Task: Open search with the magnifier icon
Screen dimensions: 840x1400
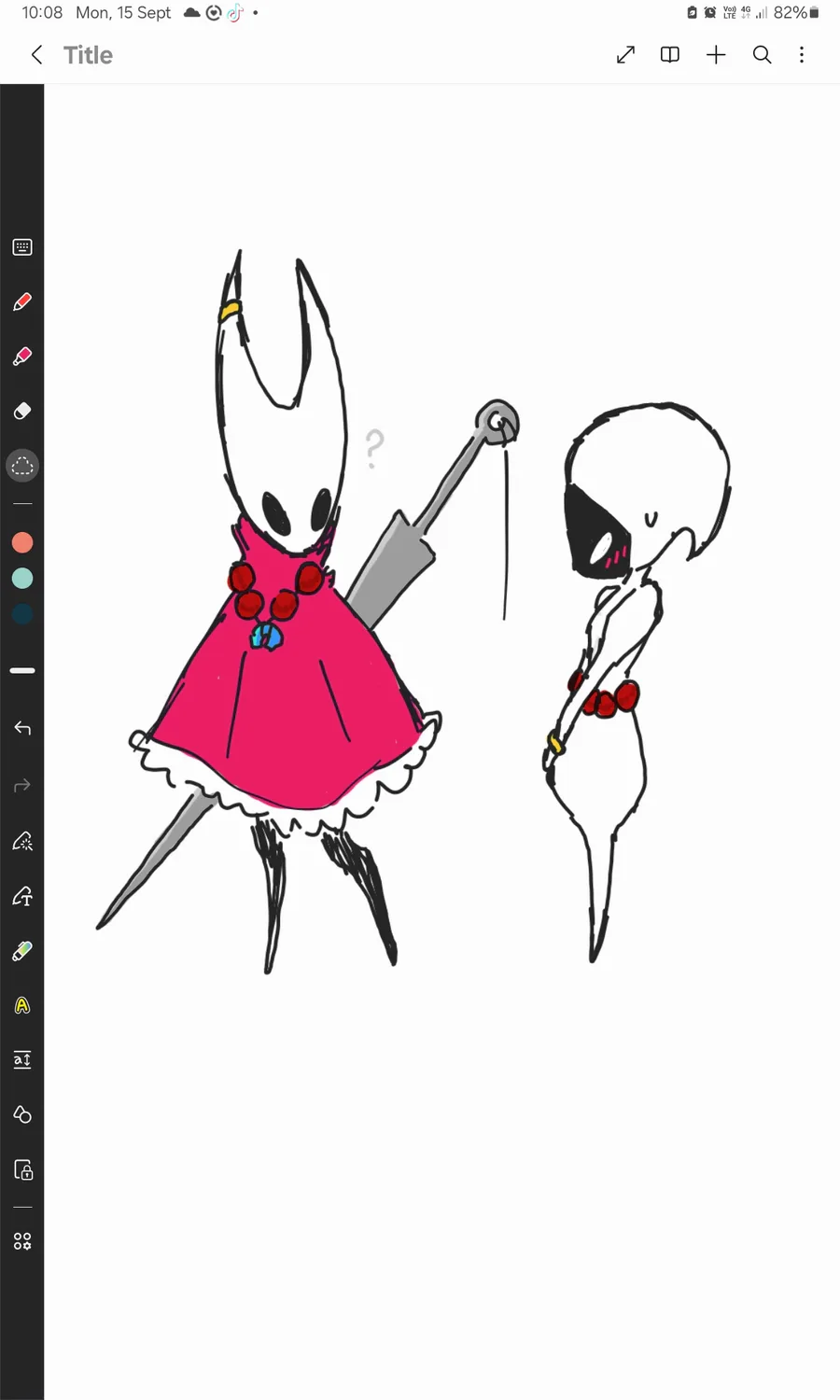Action: [x=762, y=55]
